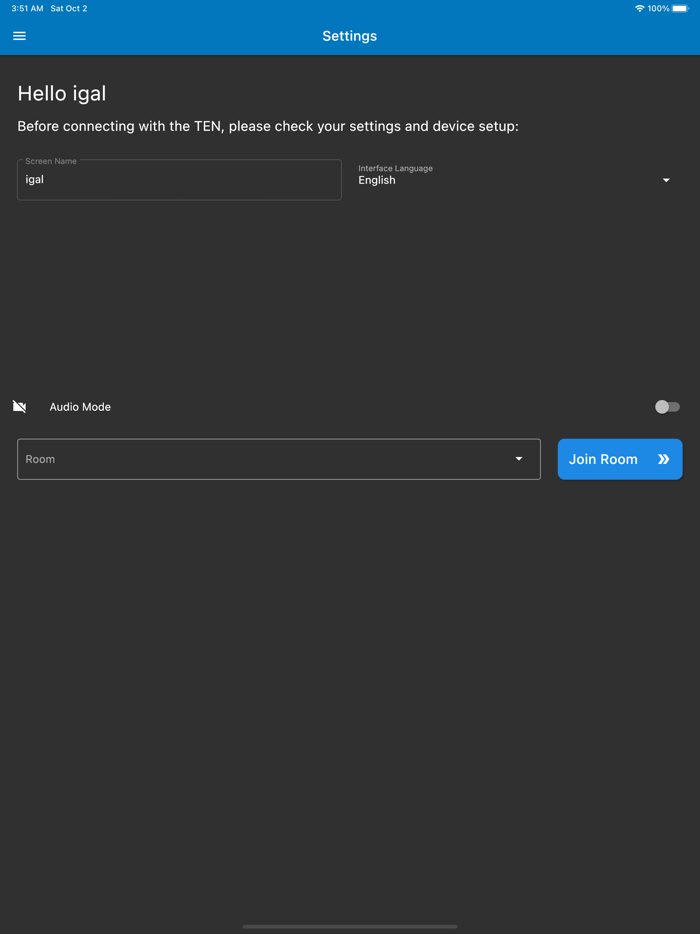Click the Interface Language caret icon
Screen dimensions: 700x934
tap(666, 180)
